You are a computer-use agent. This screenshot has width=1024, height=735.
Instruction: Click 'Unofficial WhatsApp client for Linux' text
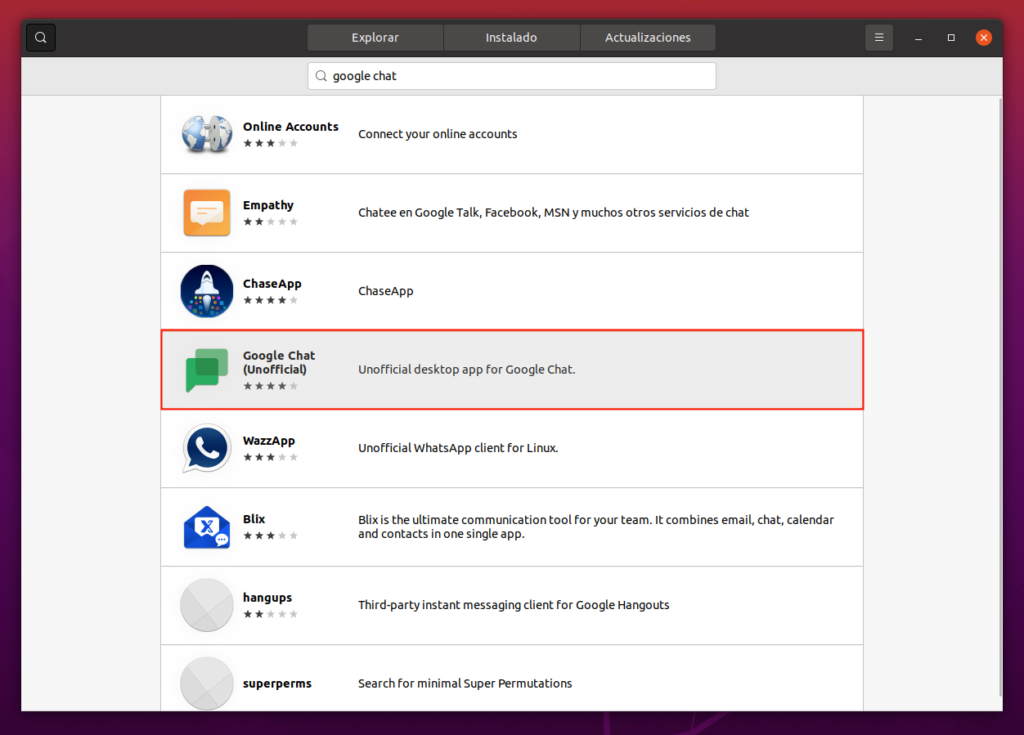pos(458,448)
